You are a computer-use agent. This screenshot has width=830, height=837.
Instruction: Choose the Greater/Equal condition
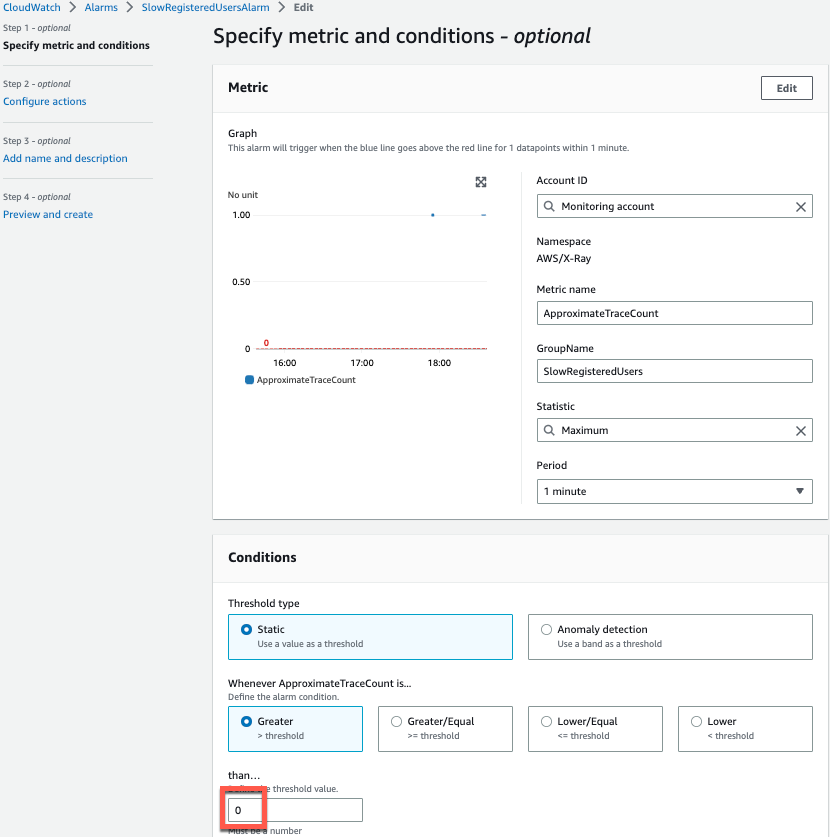[445, 729]
